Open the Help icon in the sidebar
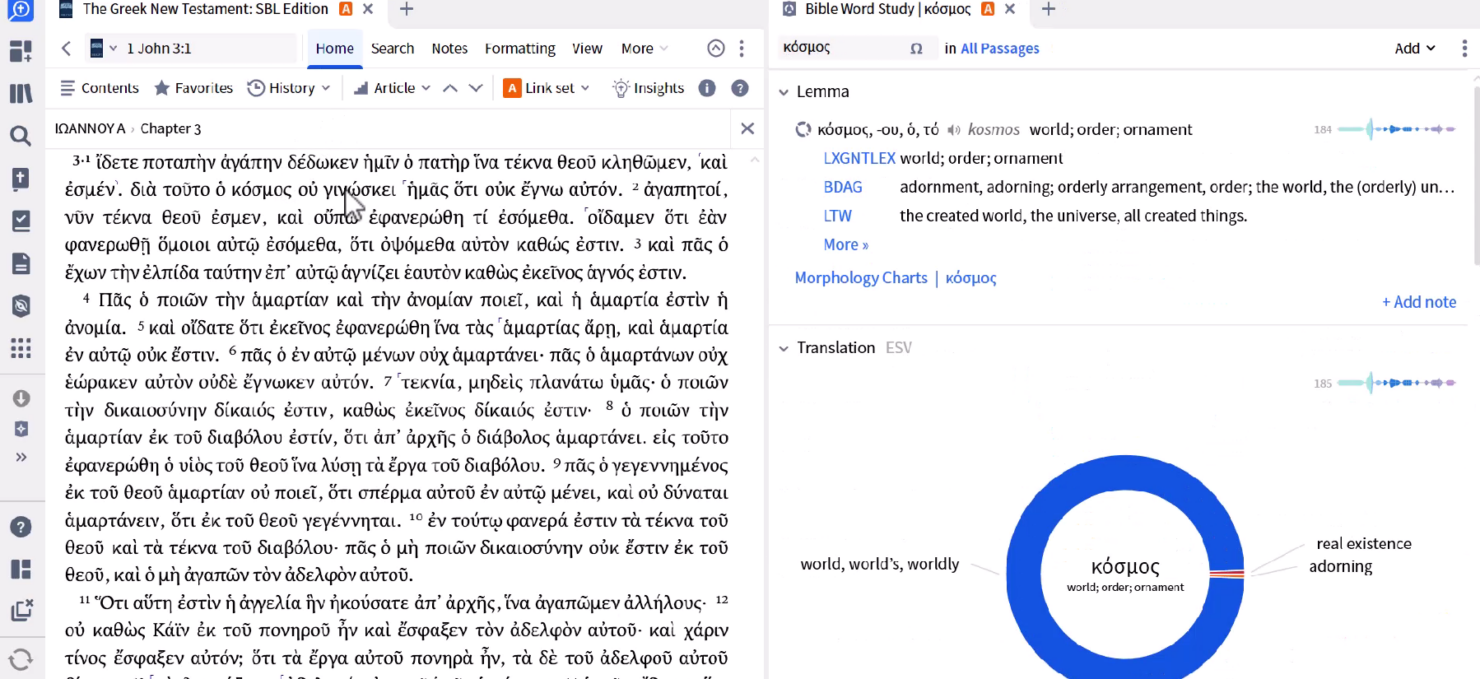1480x679 pixels. point(21,526)
